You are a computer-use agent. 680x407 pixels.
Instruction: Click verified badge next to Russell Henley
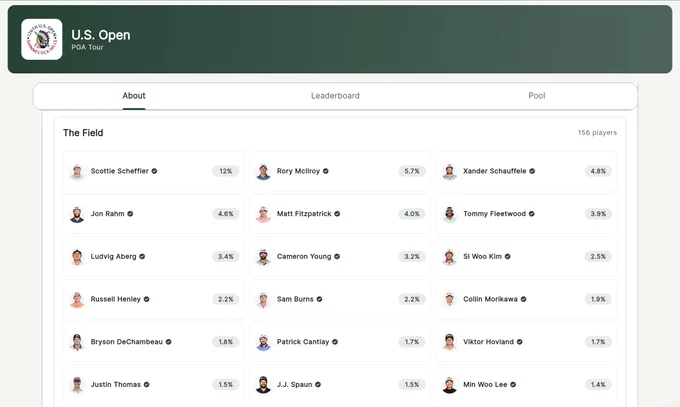coord(147,299)
